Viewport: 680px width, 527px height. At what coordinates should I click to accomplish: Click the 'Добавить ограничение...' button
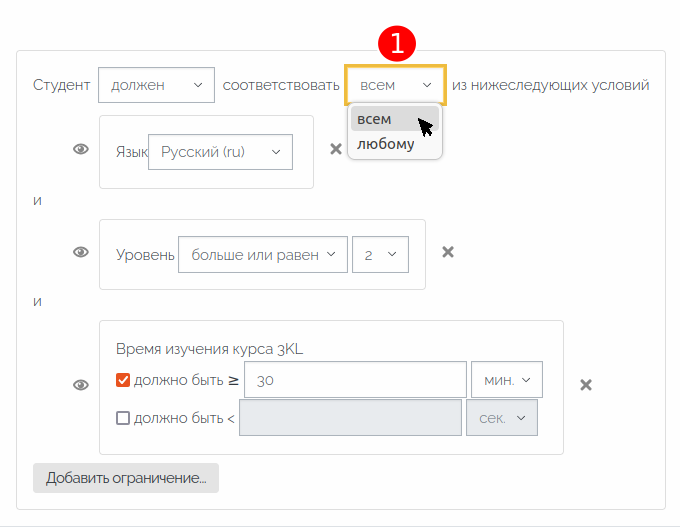(126, 478)
